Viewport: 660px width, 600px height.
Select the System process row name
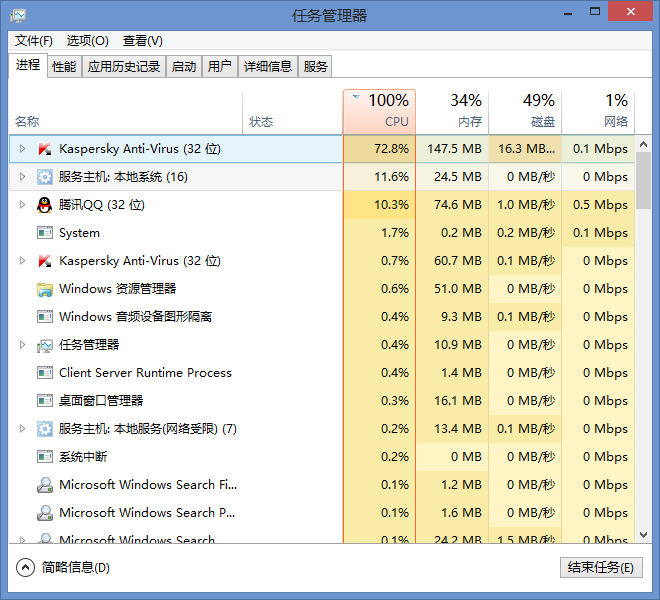pos(80,233)
